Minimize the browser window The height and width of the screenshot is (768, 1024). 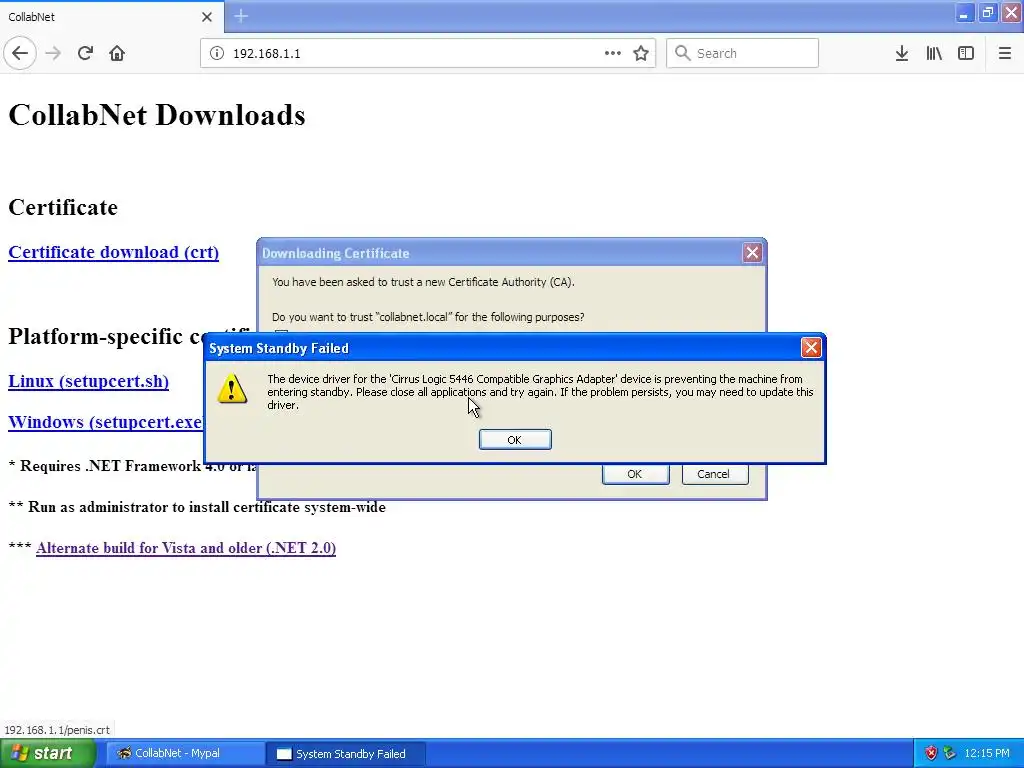point(963,14)
